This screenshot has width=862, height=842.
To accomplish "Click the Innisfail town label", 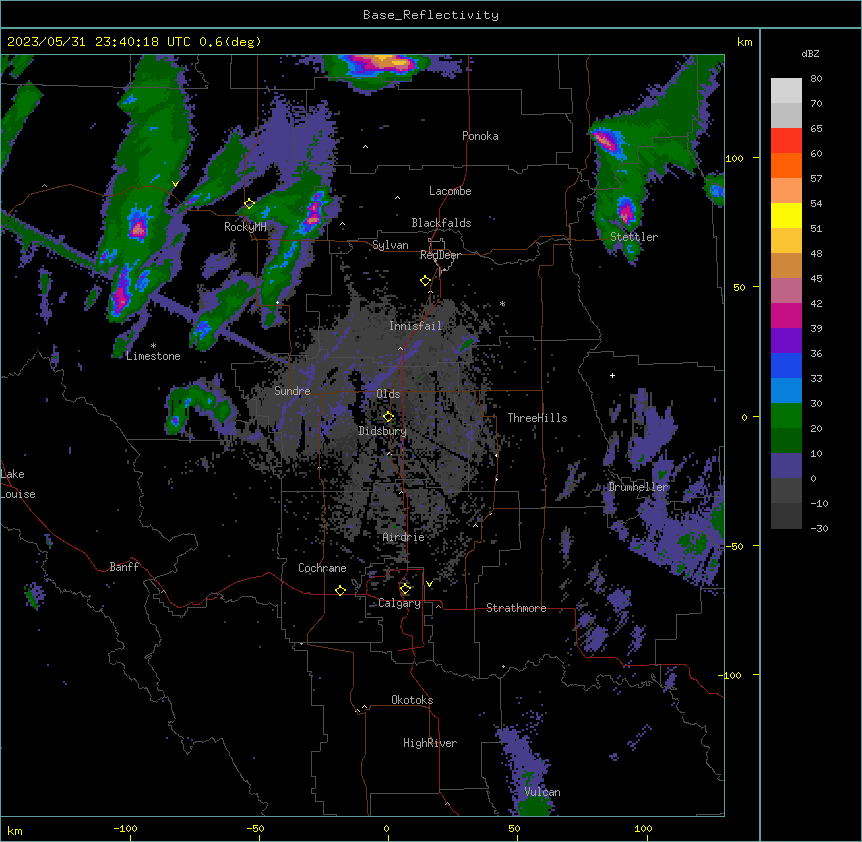I will [415, 326].
